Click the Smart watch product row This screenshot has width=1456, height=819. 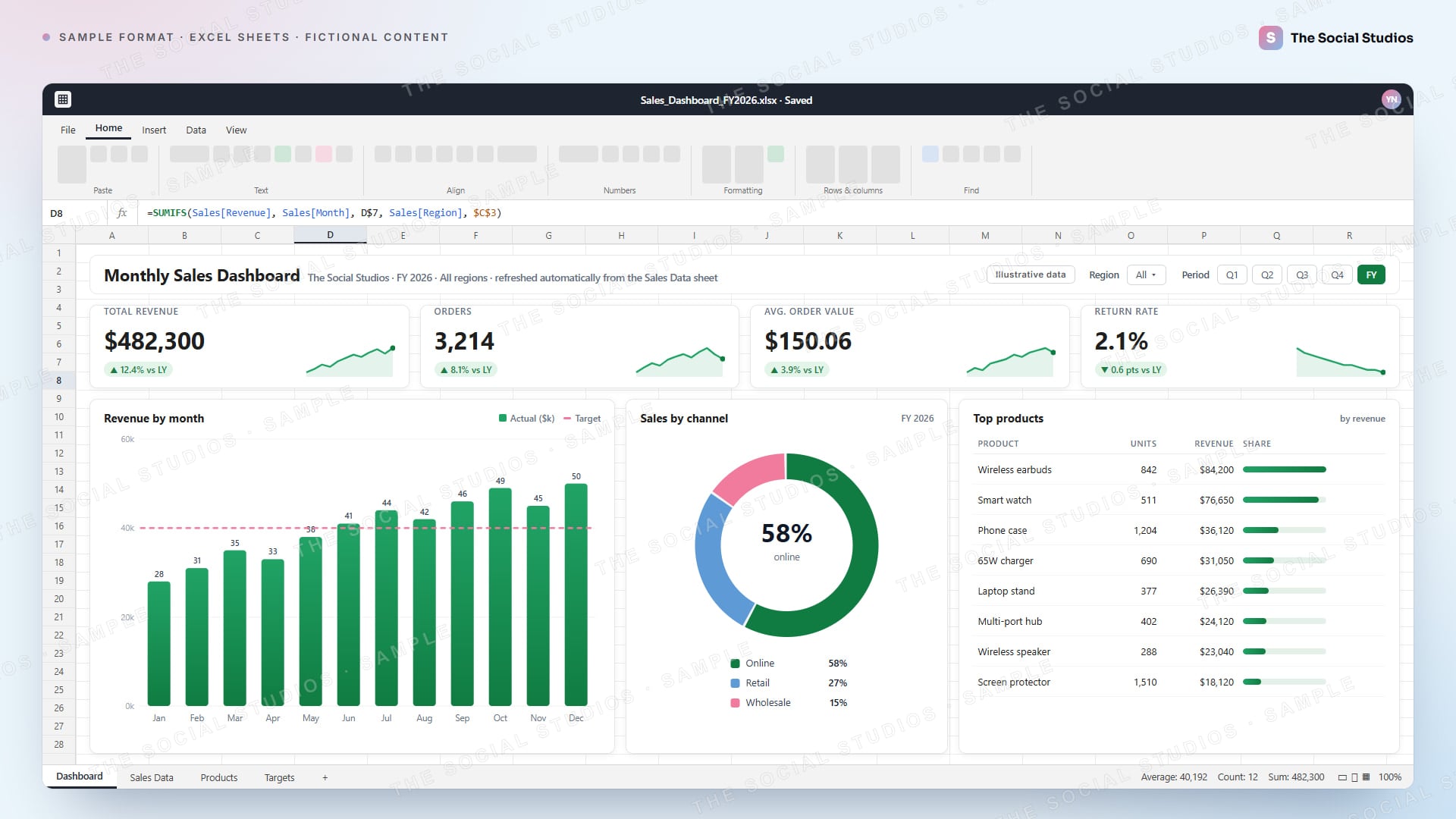[1178, 500]
